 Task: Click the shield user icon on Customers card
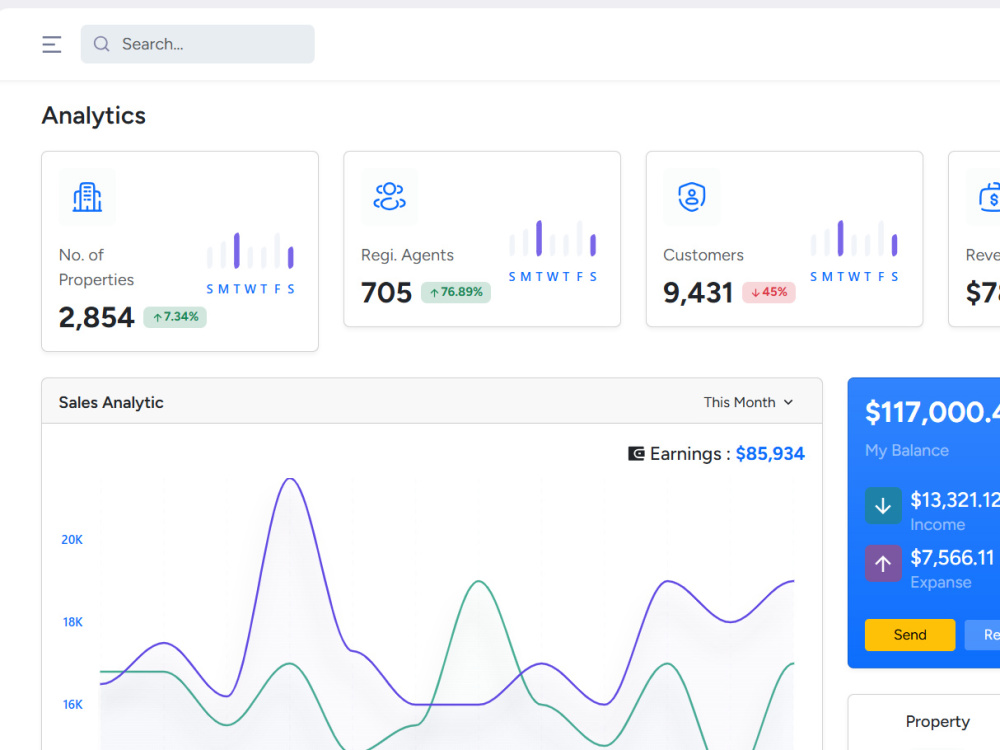(x=692, y=196)
